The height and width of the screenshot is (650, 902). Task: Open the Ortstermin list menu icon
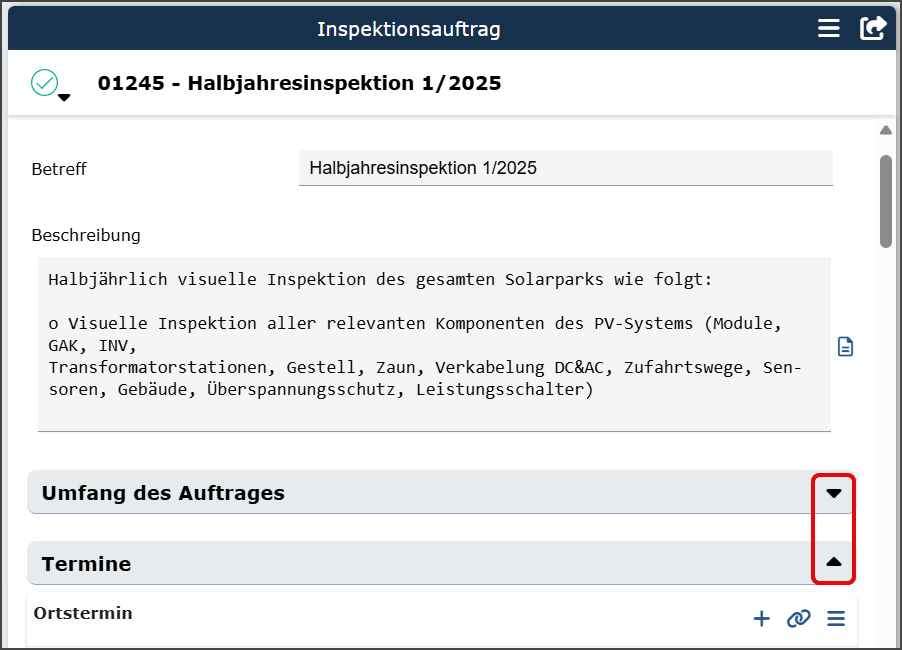point(836,618)
